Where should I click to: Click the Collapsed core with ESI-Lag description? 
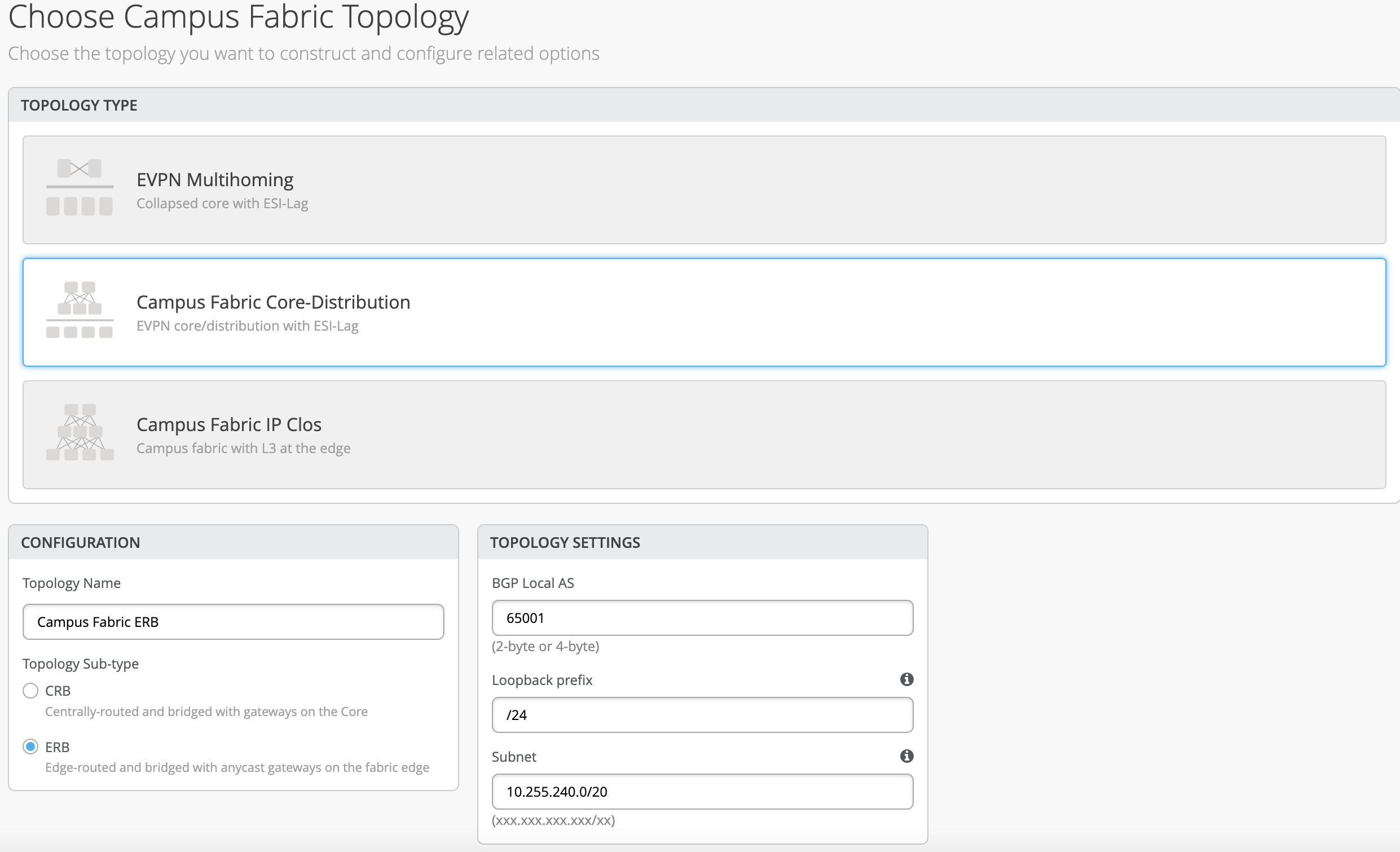pos(222,204)
